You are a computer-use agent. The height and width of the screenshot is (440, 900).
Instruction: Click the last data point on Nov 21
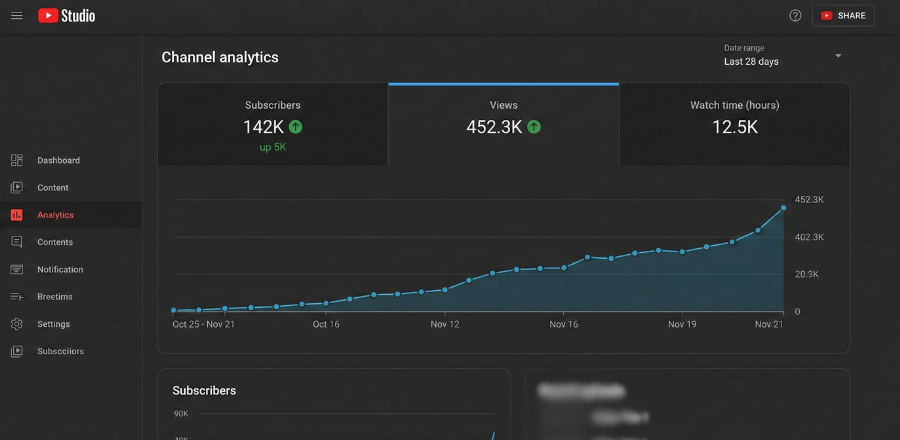coord(783,208)
